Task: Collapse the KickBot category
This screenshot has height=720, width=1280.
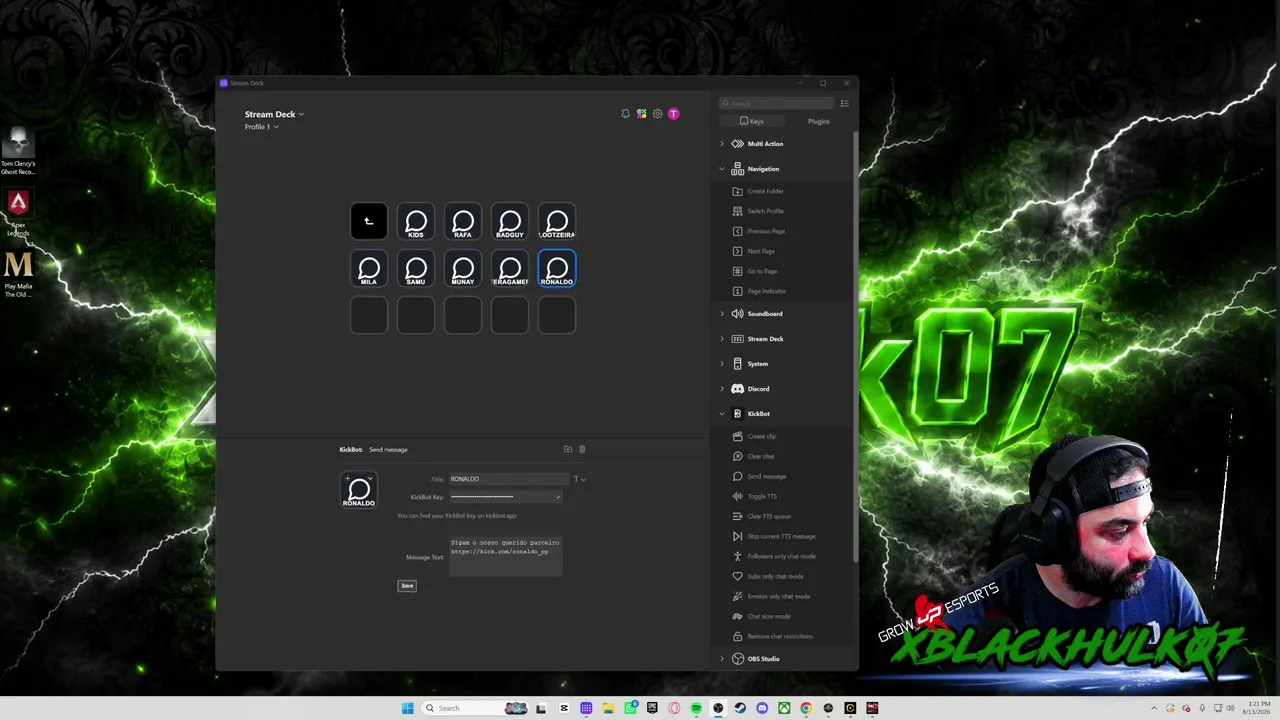Action: [x=722, y=414]
